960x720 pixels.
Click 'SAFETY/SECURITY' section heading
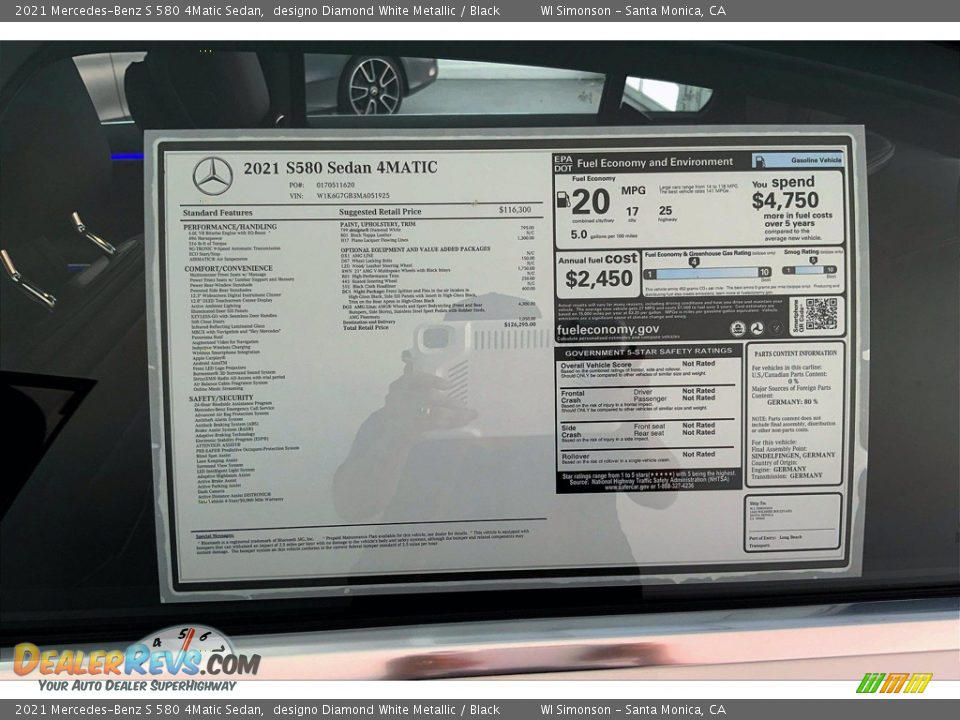coord(220,398)
